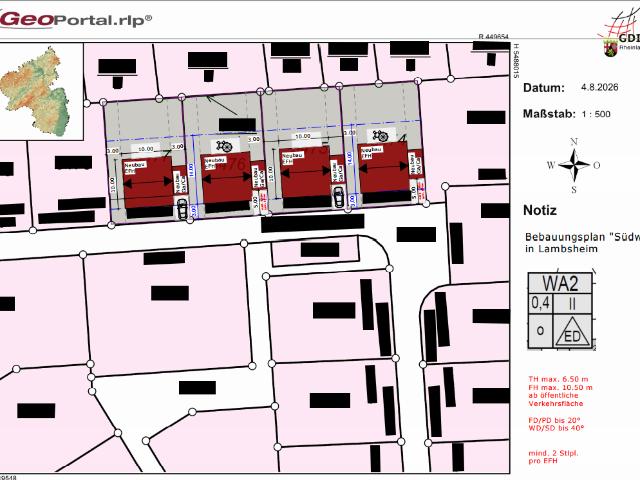Click the Maßstab label
This screenshot has width=640, height=480.
coord(549,113)
